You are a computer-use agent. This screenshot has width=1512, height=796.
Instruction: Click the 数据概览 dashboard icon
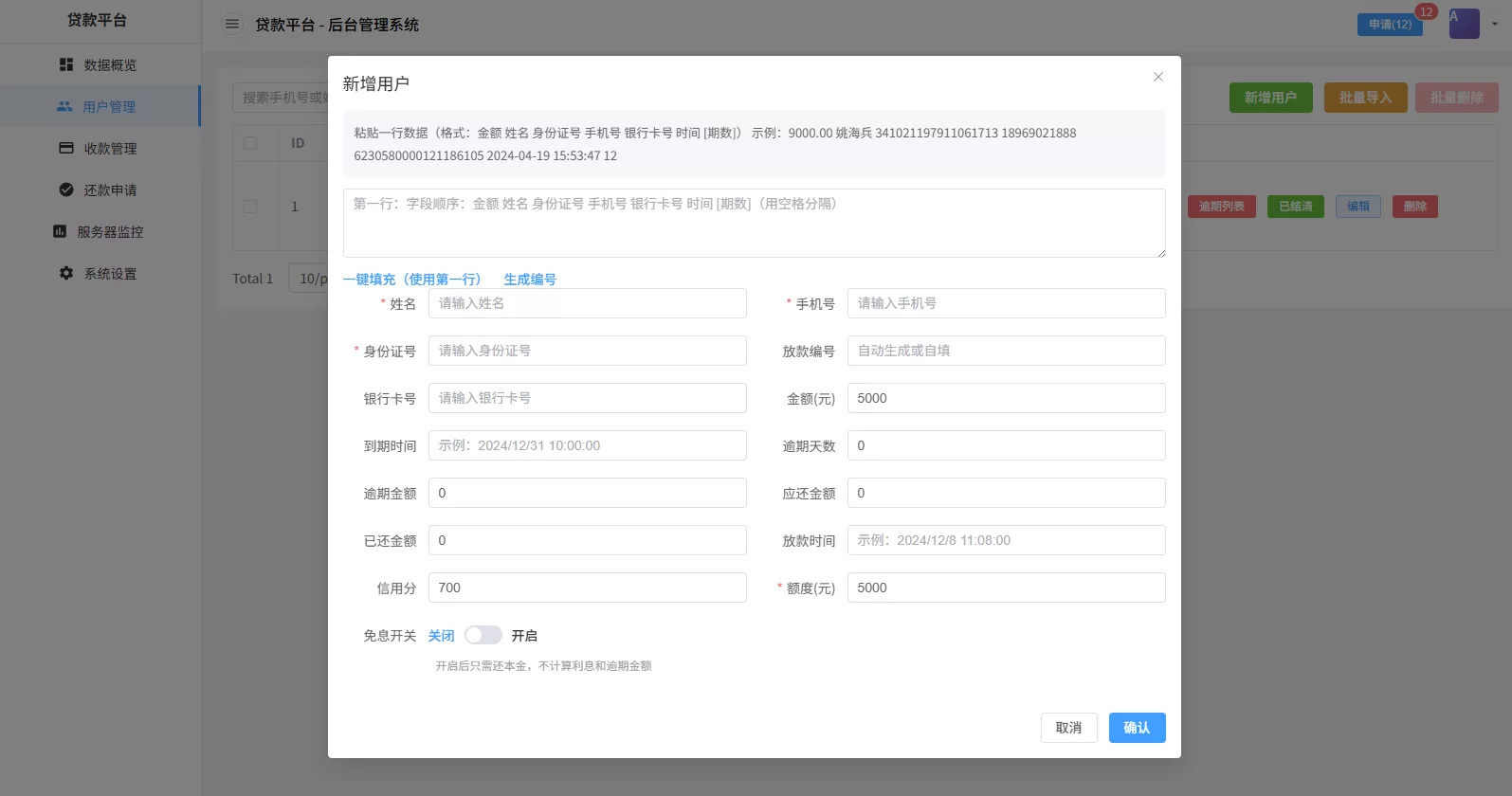pyautogui.click(x=66, y=64)
